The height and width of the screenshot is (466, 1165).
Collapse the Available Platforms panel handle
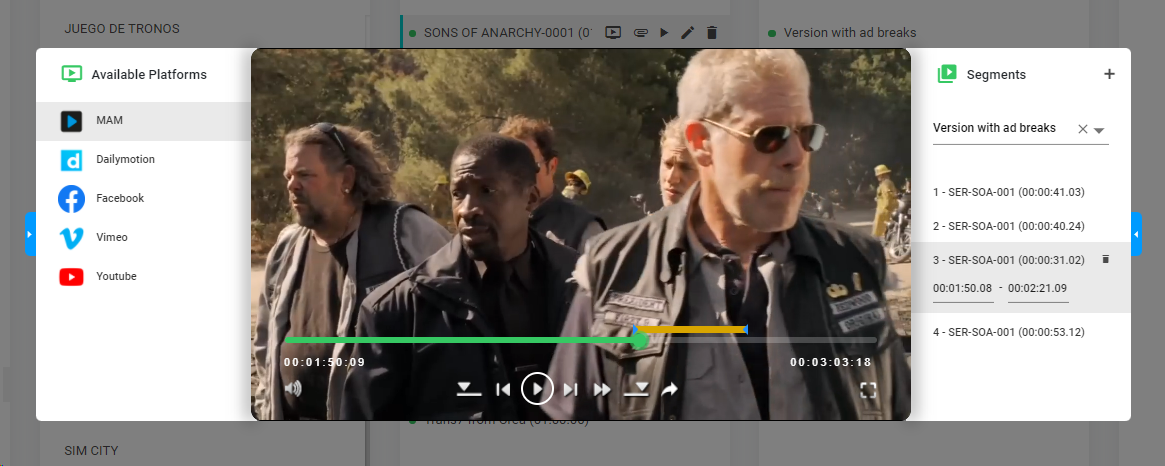pos(30,234)
